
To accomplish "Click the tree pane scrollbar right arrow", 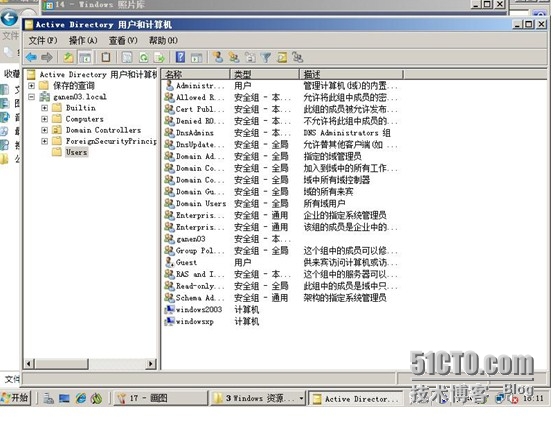I will click(x=151, y=363).
